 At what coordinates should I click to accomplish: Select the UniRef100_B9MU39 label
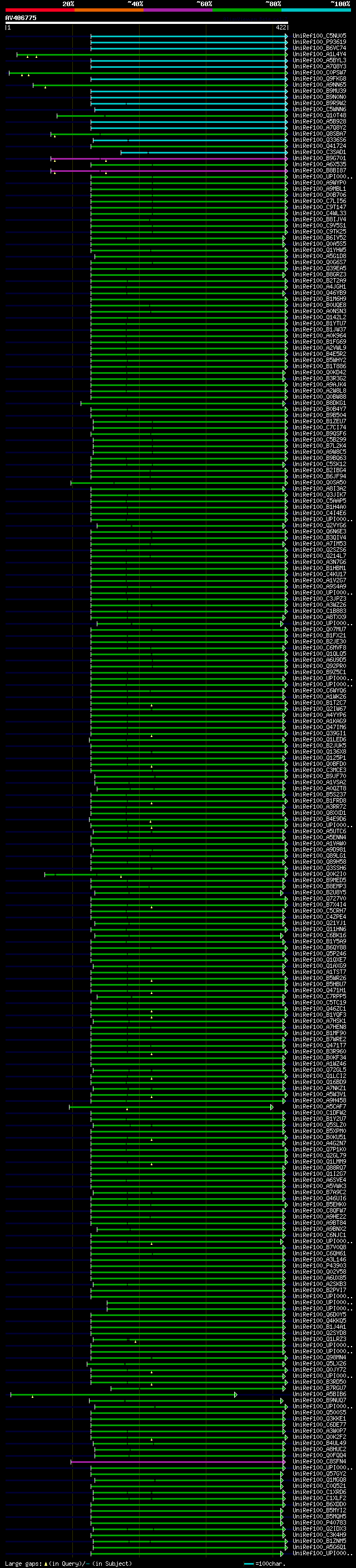click(319, 91)
